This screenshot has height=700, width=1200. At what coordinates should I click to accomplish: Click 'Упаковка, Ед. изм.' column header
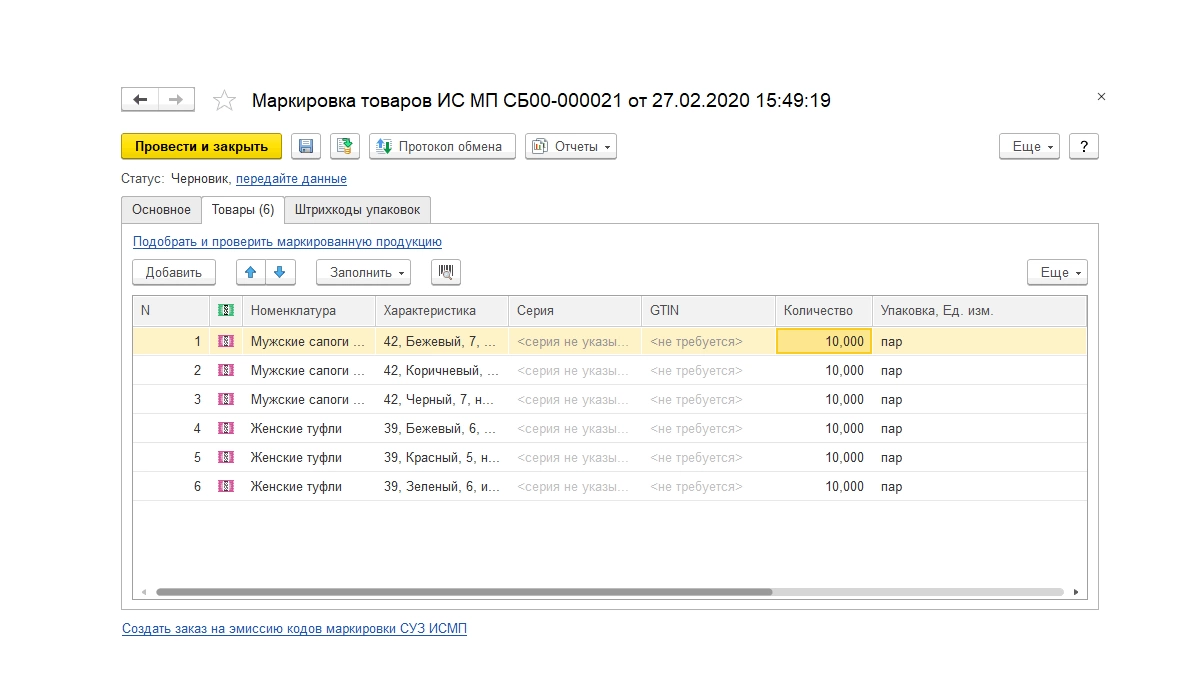point(979,311)
